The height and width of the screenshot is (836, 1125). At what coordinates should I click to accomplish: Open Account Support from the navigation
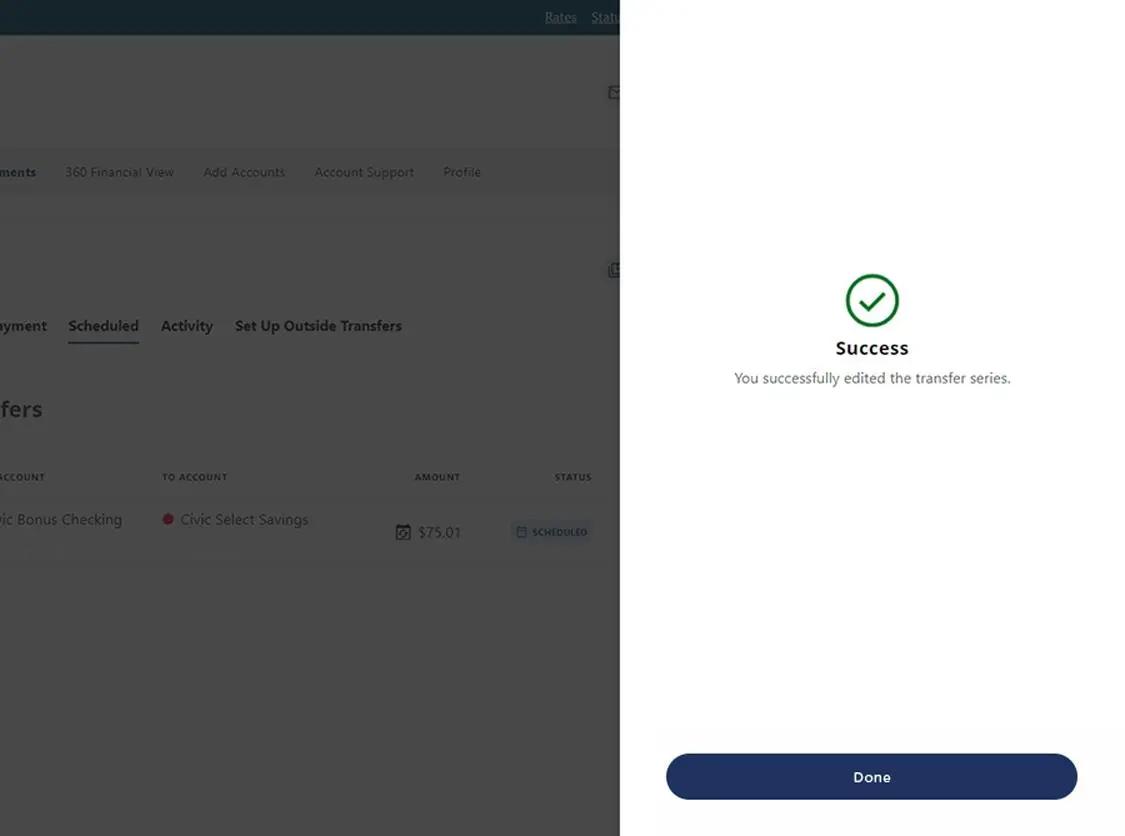[364, 172]
